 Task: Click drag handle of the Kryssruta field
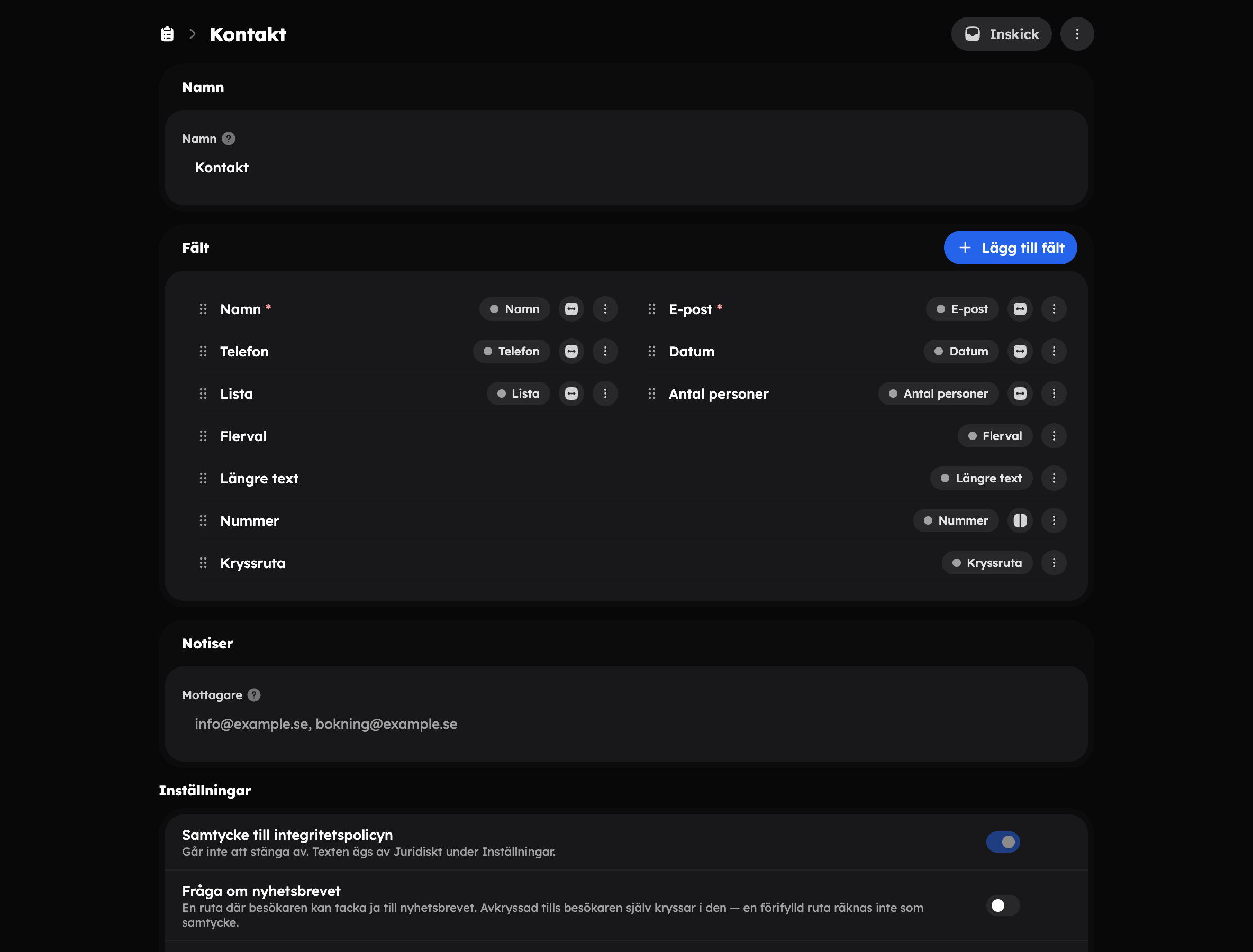[x=203, y=563]
